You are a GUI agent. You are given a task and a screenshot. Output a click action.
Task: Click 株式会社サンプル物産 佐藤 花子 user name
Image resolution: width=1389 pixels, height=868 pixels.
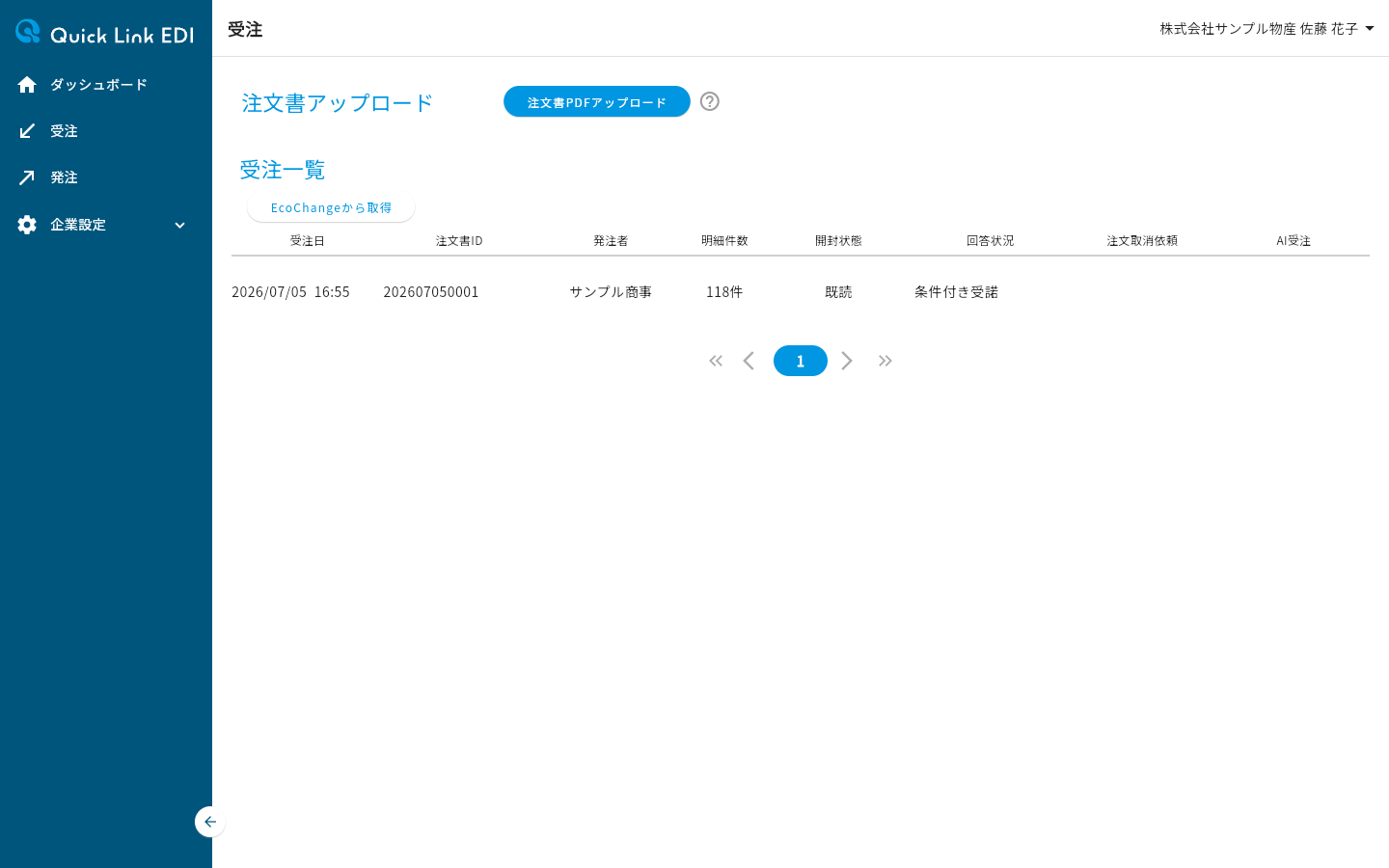pyautogui.click(x=1259, y=29)
